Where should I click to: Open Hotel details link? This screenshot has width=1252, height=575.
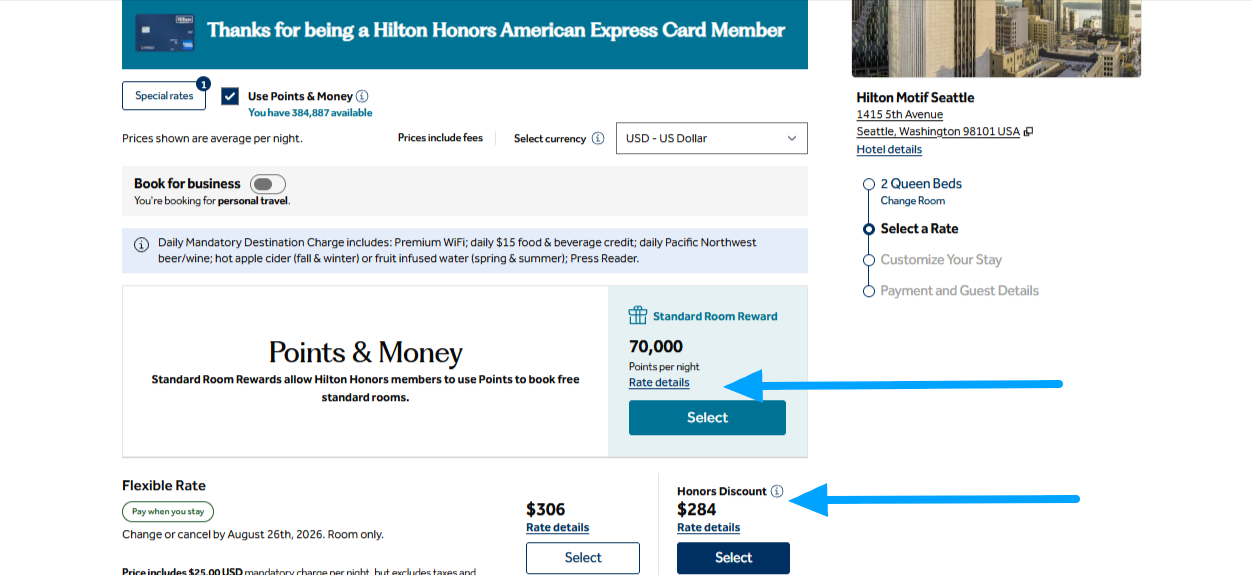pos(889,149)
